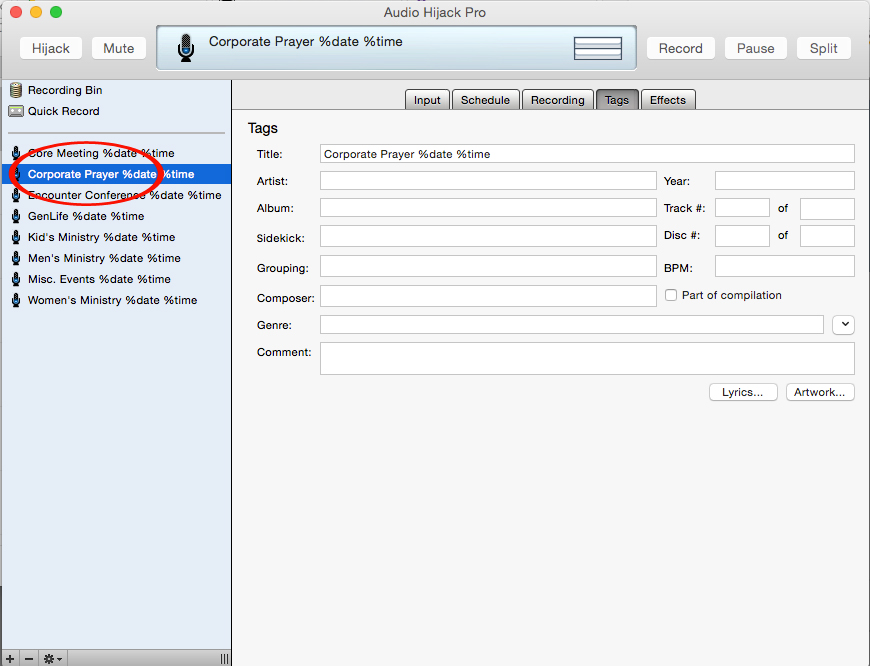
Task: Click the Genre text field
Action: click(571, 325)
